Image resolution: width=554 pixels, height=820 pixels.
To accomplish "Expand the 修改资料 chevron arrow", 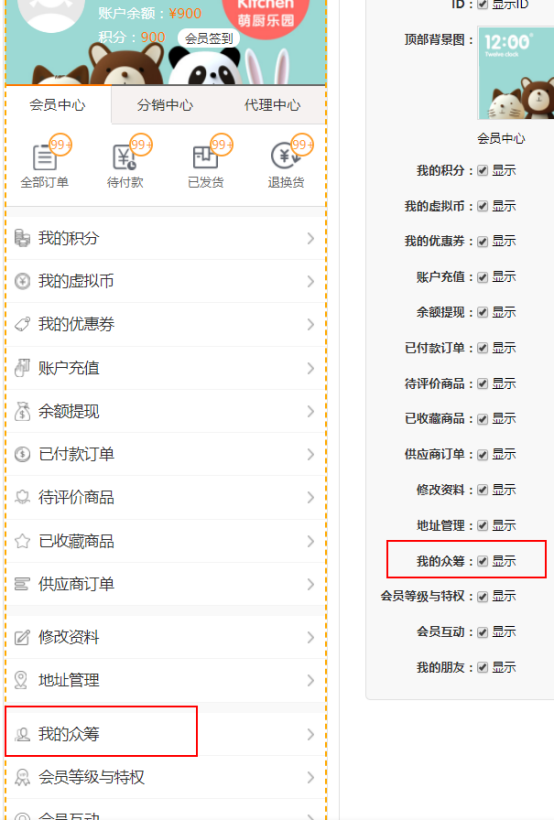I will coord(311,637).
